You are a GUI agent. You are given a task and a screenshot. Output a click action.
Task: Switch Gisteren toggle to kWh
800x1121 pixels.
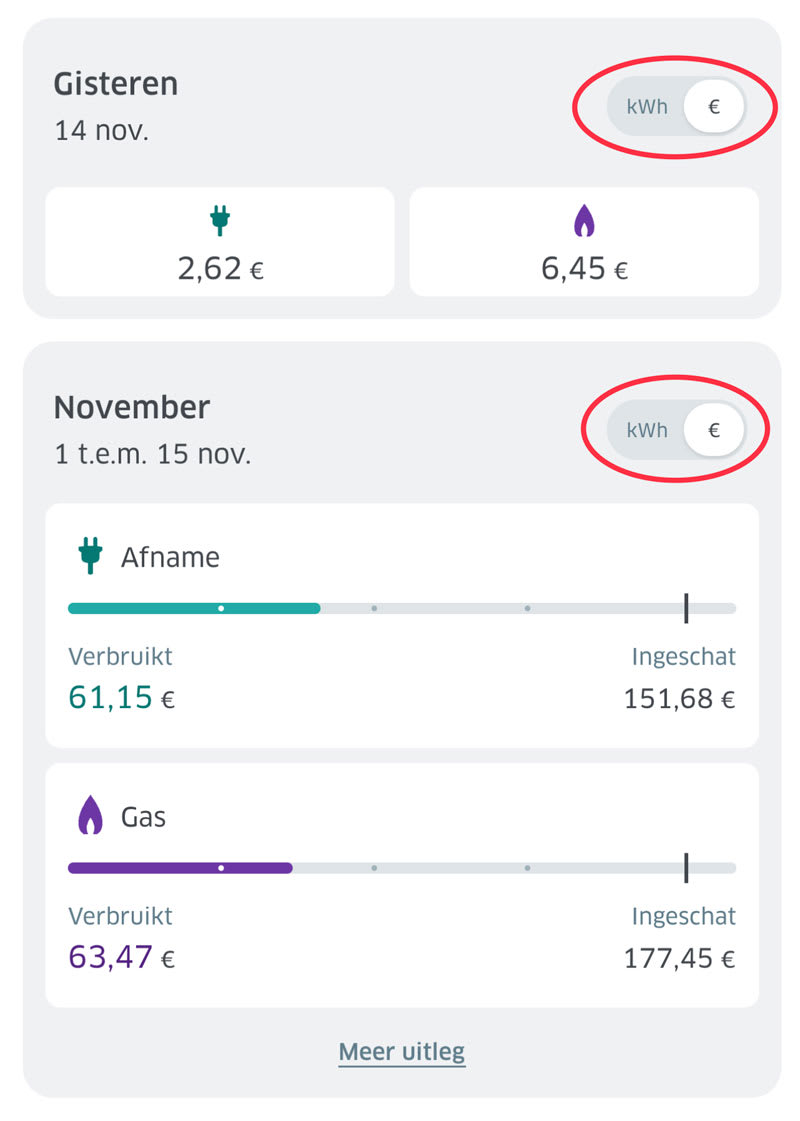647,106
